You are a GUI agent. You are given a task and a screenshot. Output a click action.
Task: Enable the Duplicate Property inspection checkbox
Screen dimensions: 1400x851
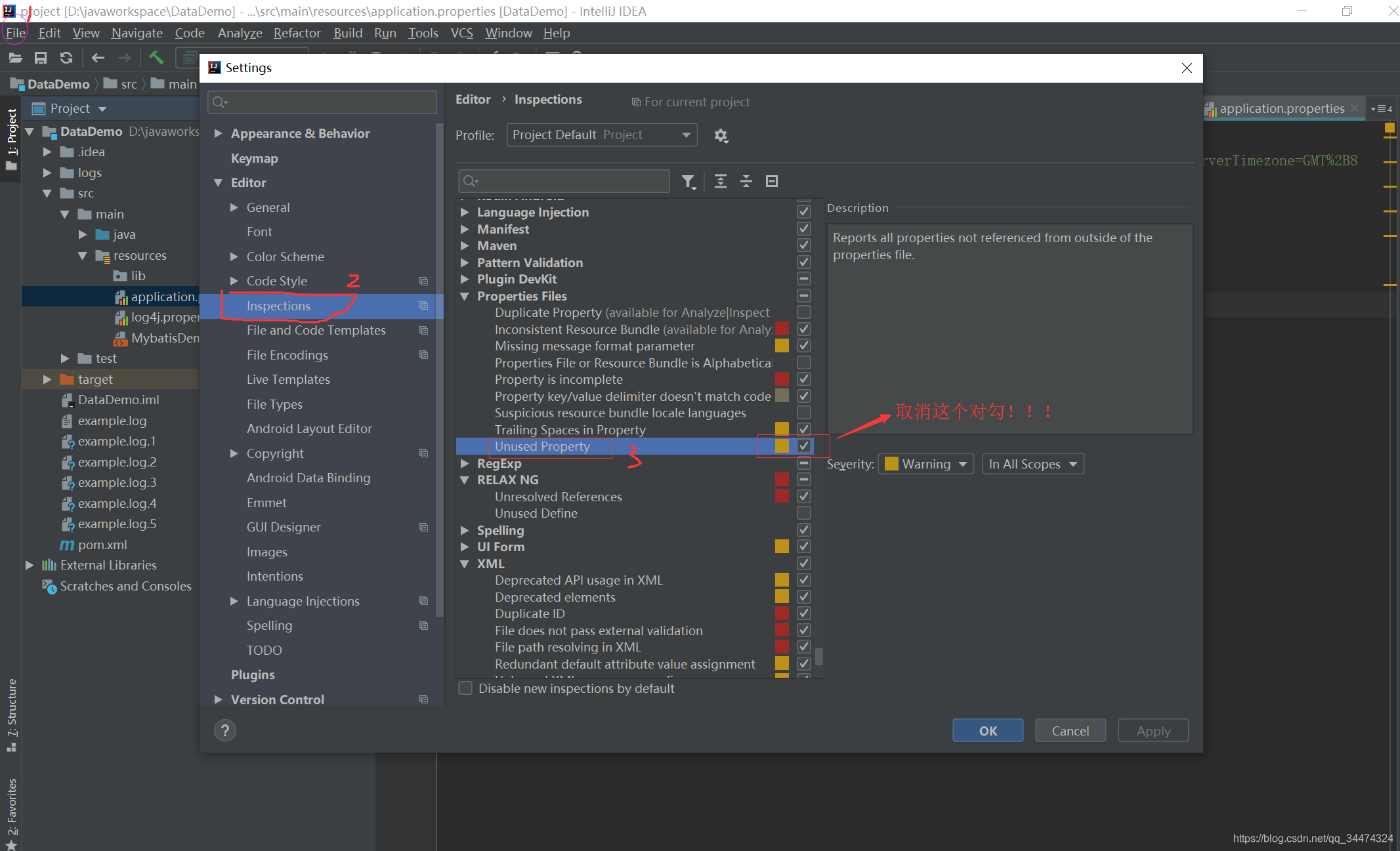[x=804, y=312]
